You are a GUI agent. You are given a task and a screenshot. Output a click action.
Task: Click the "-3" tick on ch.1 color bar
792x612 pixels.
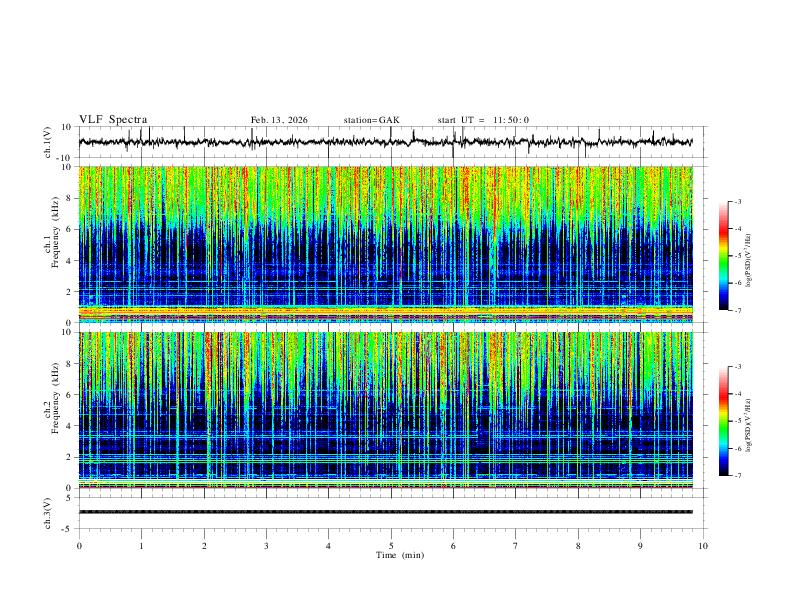pyautogui.click(x=737, y=201)
